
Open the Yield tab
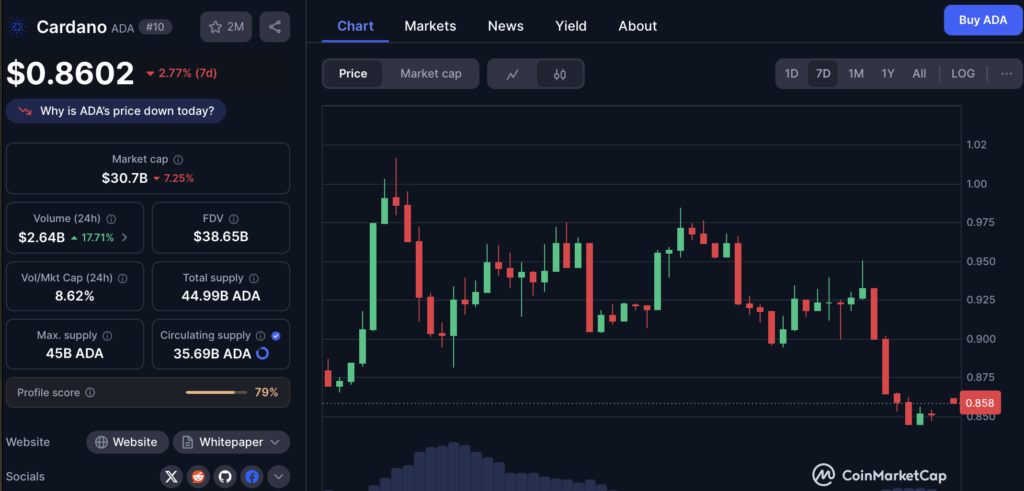[571, 26]
